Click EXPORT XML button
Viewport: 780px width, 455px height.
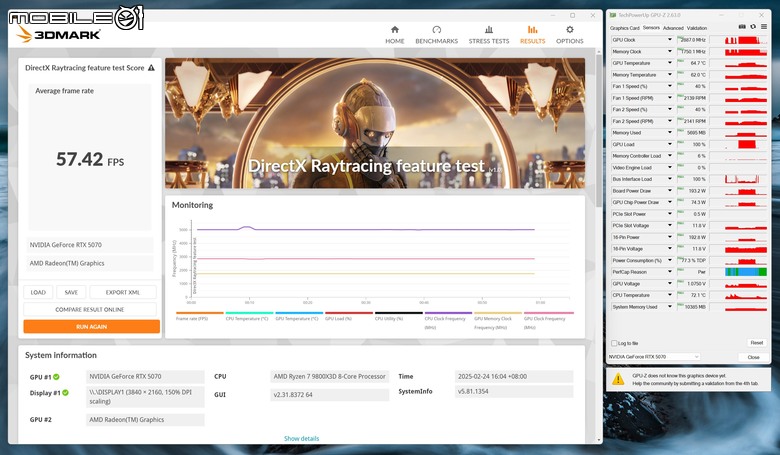[123, 292]
